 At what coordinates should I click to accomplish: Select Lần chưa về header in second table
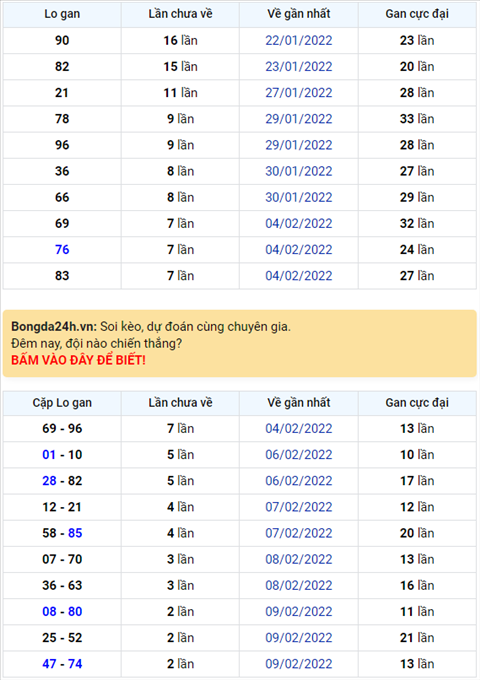(x=180, y=403)
